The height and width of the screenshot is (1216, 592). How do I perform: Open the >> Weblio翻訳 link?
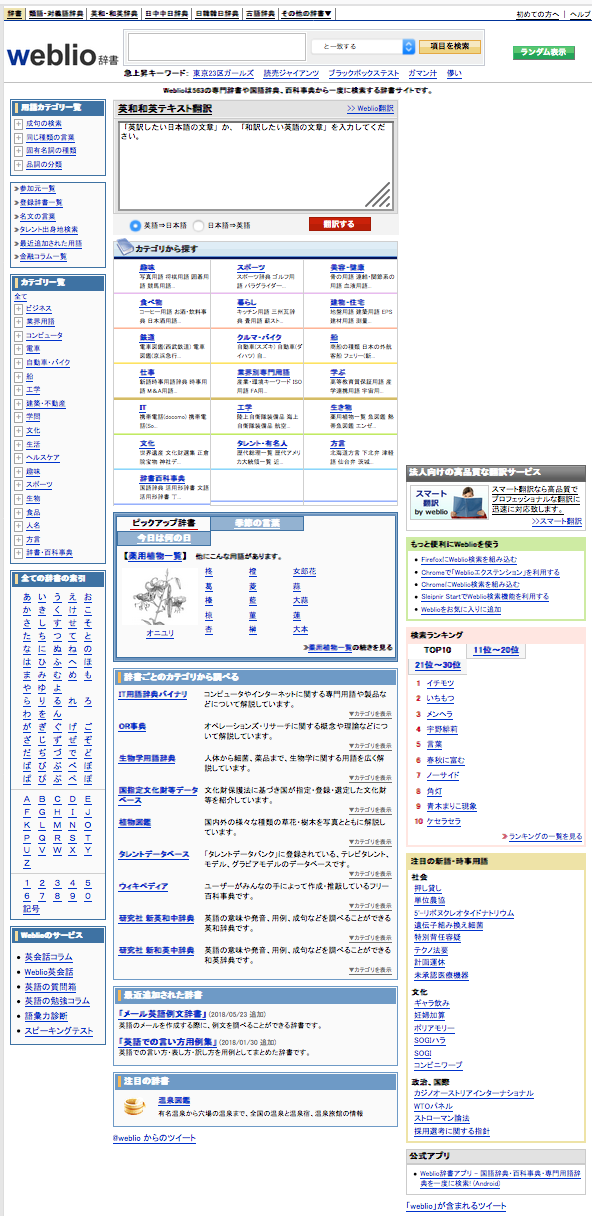point(371,107)
